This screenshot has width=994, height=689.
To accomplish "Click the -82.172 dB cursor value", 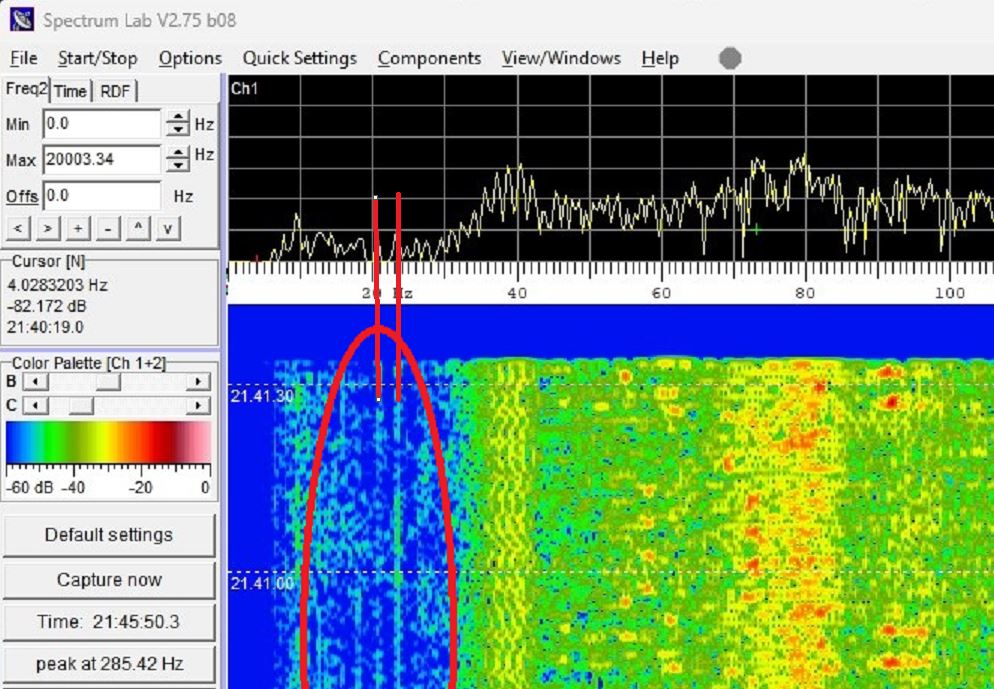I will pyautogui.click(x=47, y=307).
